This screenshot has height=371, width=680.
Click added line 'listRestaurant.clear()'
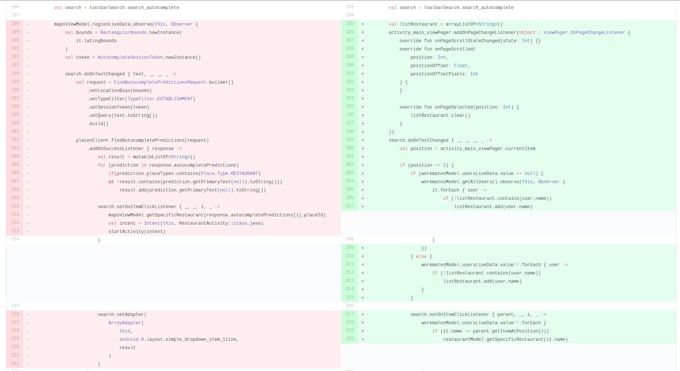[440, 115]
